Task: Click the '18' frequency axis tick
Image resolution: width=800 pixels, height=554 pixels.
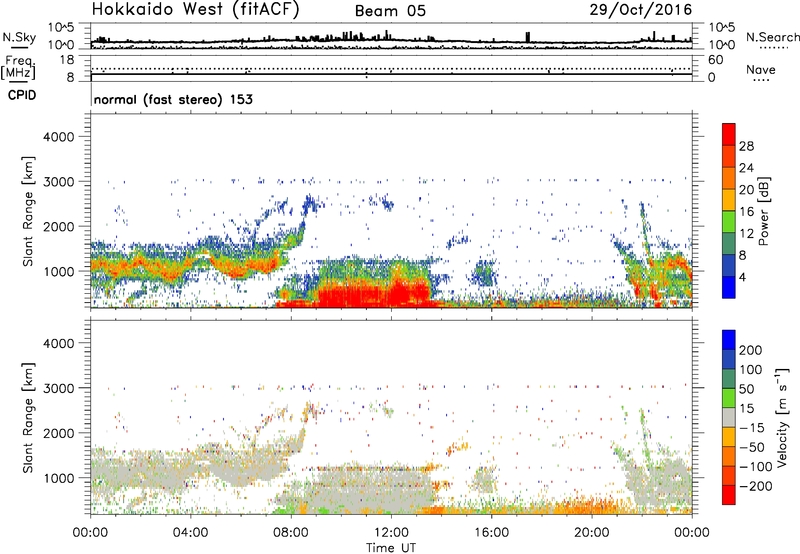Action: [x=67, y=60]
